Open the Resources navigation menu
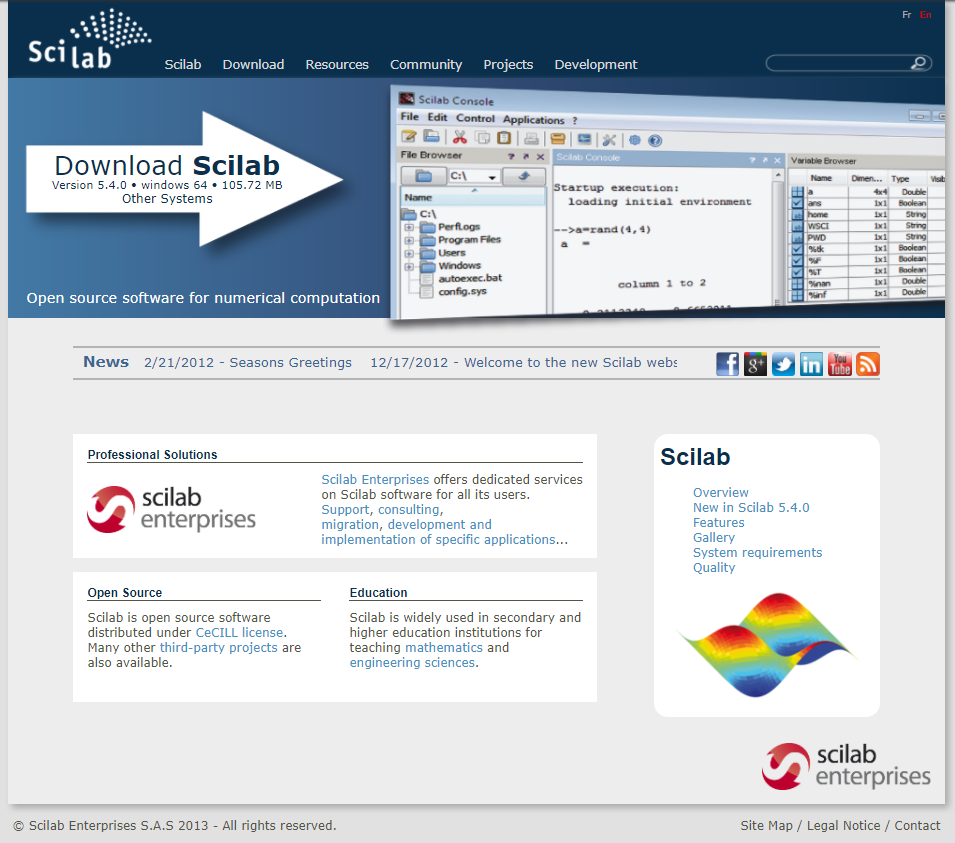 [x=337, y=65]
